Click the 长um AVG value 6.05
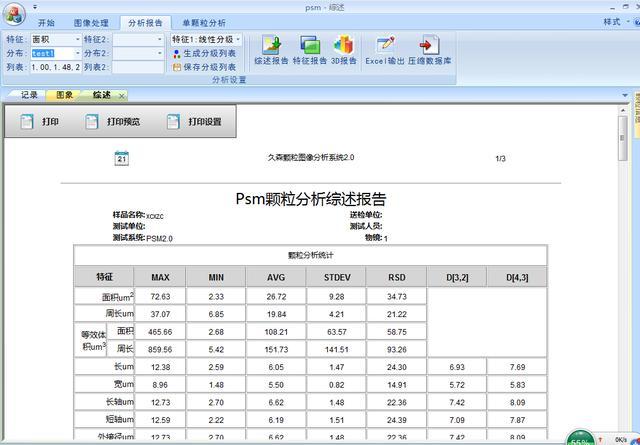This screenshot has width=640, height=445. click(x=276, y=367)
